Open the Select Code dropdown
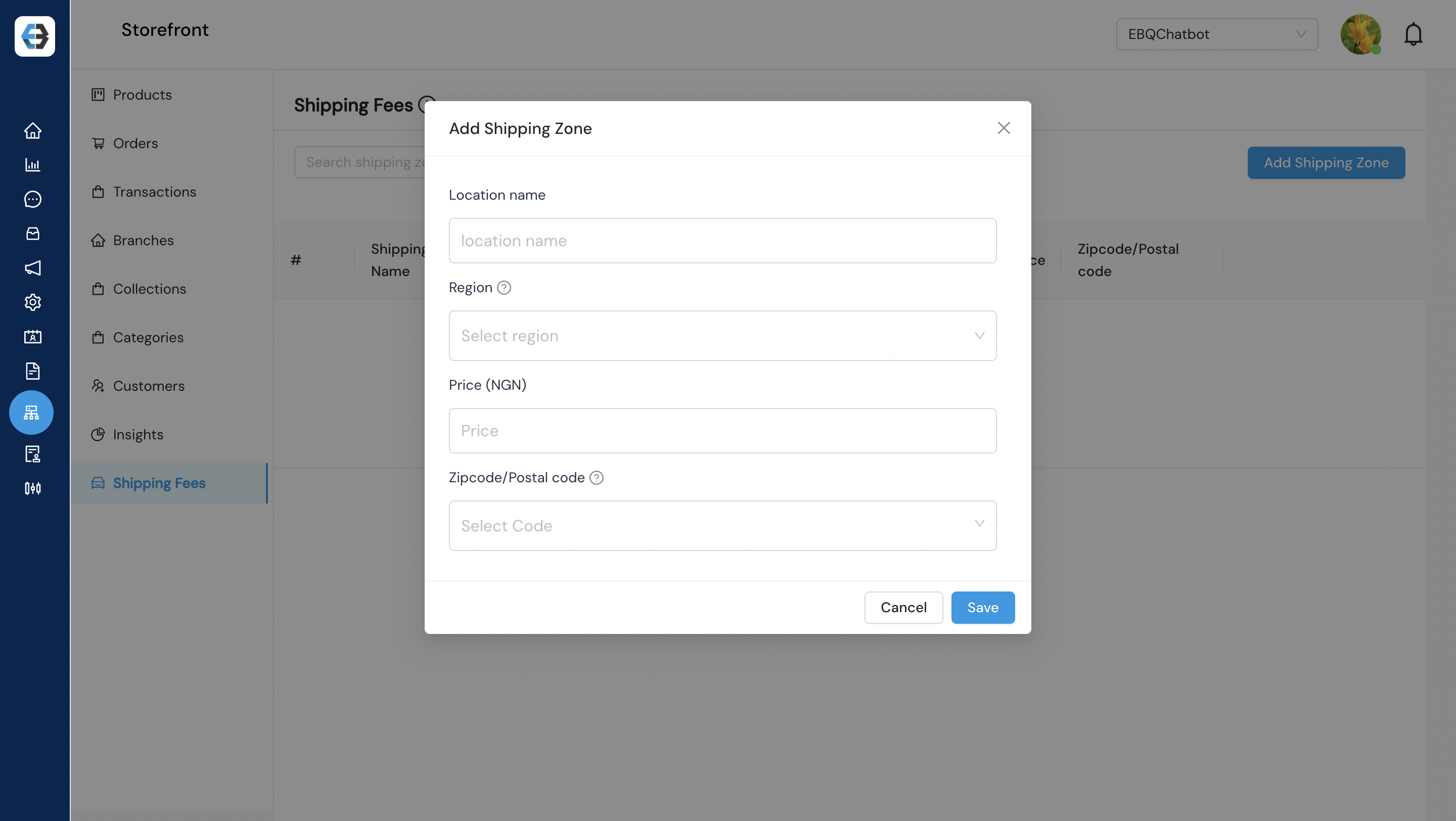 (722, 525)
